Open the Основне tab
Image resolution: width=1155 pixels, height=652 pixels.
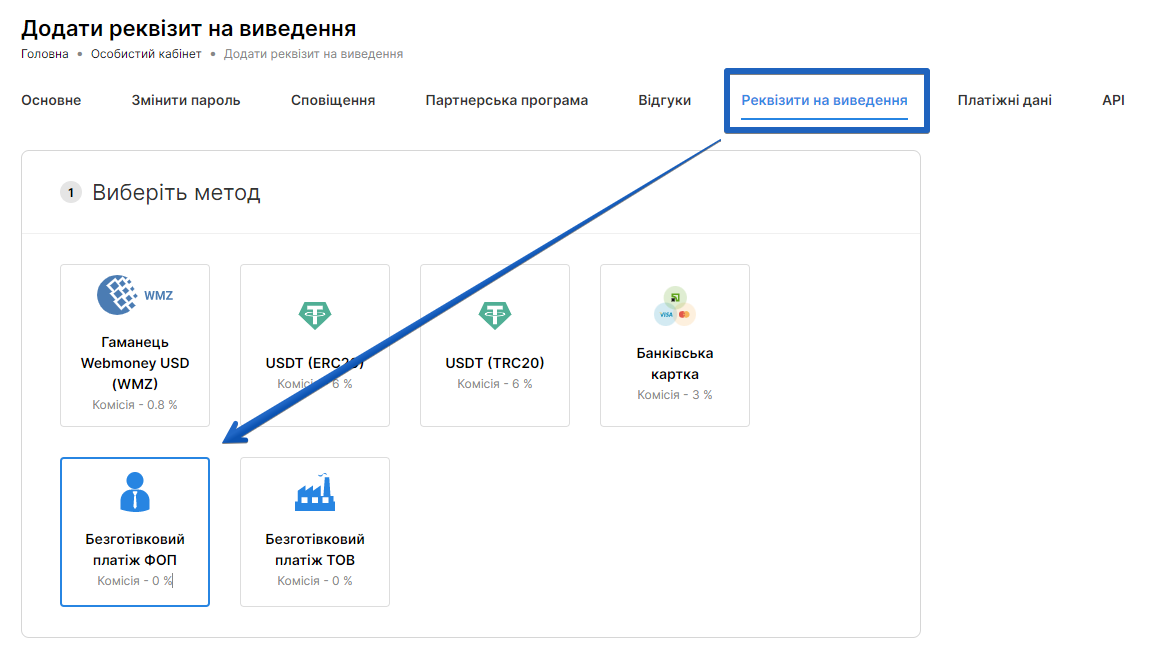(x=51, y=100)
